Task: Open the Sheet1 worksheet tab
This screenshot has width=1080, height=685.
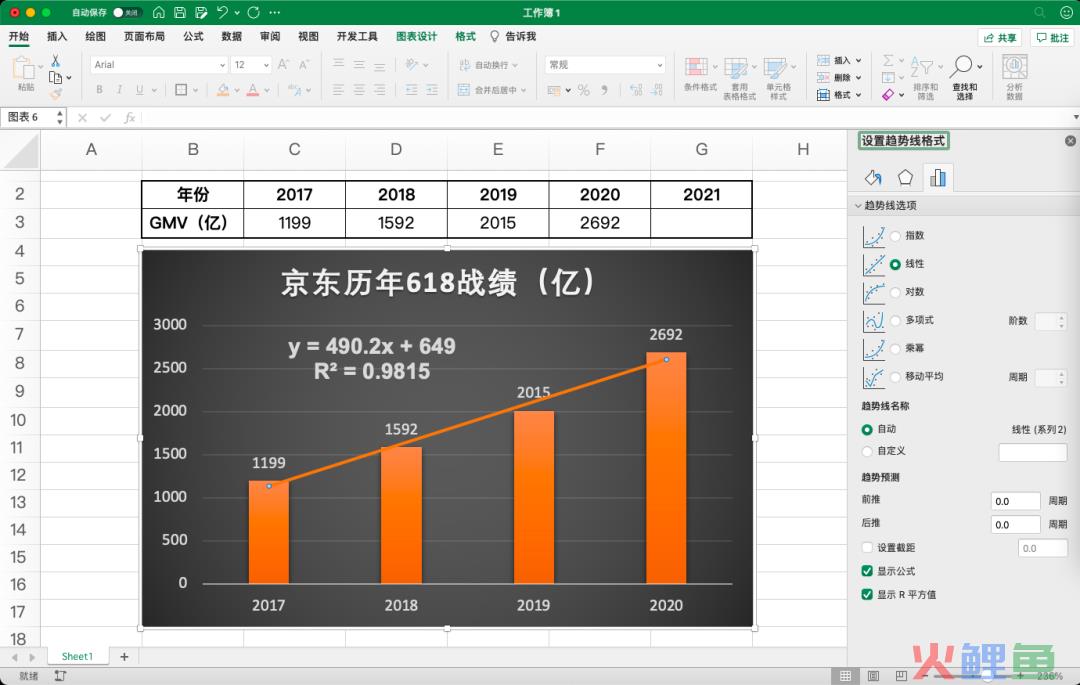Action: click(77, 656)
